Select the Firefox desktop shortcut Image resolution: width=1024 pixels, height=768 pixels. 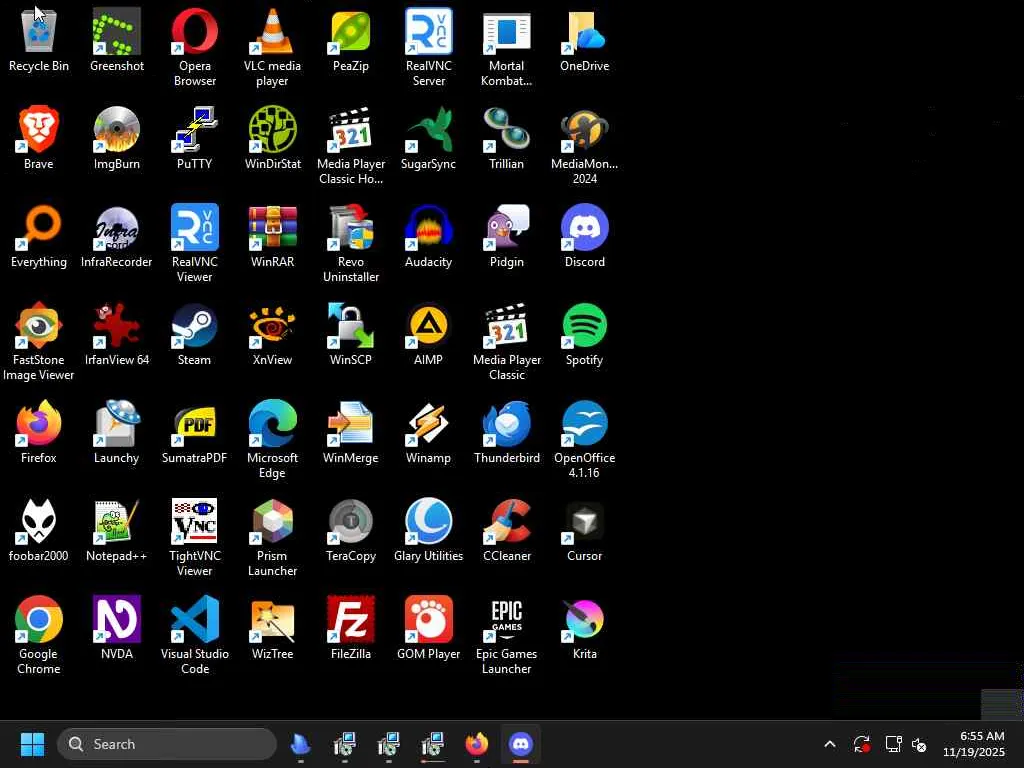click(39, 423)
